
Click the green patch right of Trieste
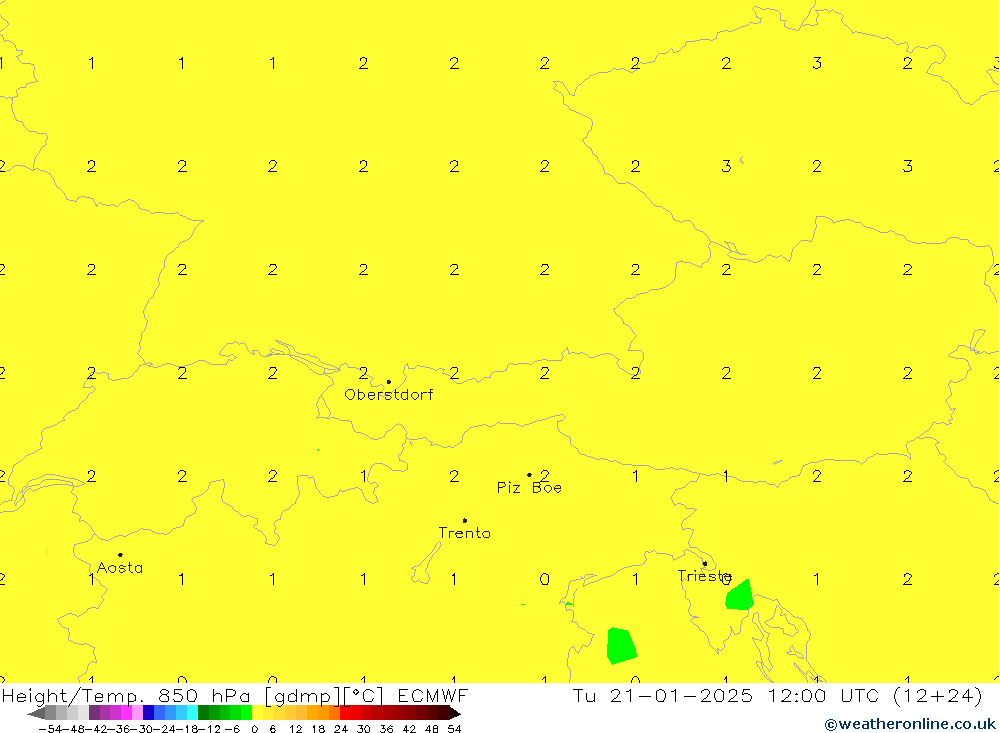739,596
